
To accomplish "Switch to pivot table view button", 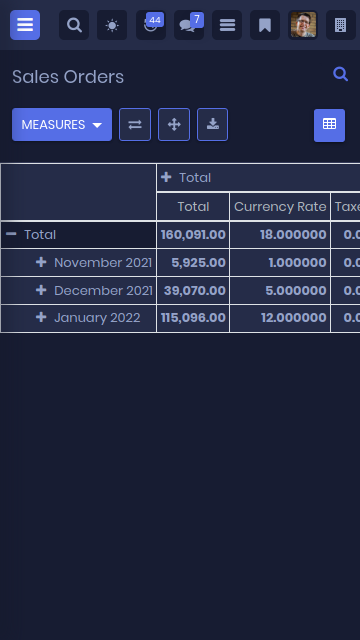I will 329,125.
